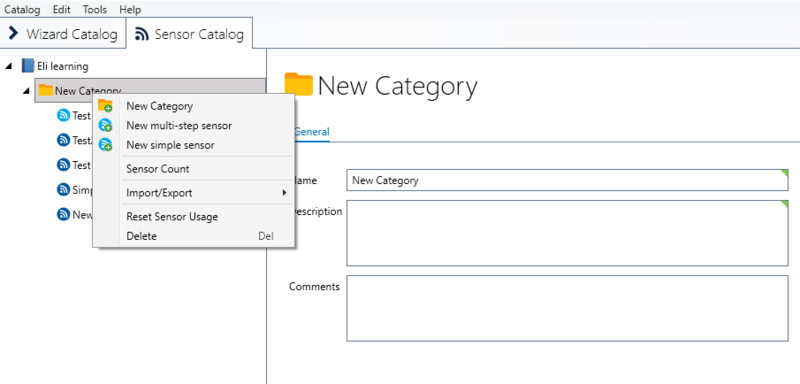Image resolution: width=800 pixels, height=384 pixels.
Task: Click the icon beside New simple sensor
Action: pos(105,145)
